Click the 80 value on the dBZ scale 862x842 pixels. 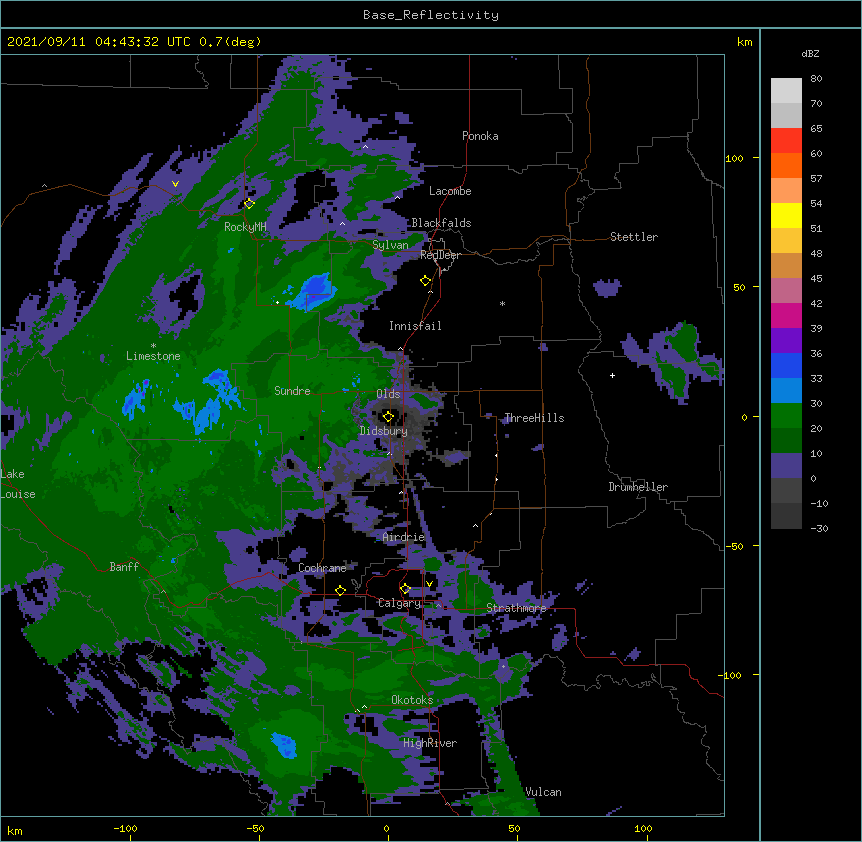pos(816,79)
